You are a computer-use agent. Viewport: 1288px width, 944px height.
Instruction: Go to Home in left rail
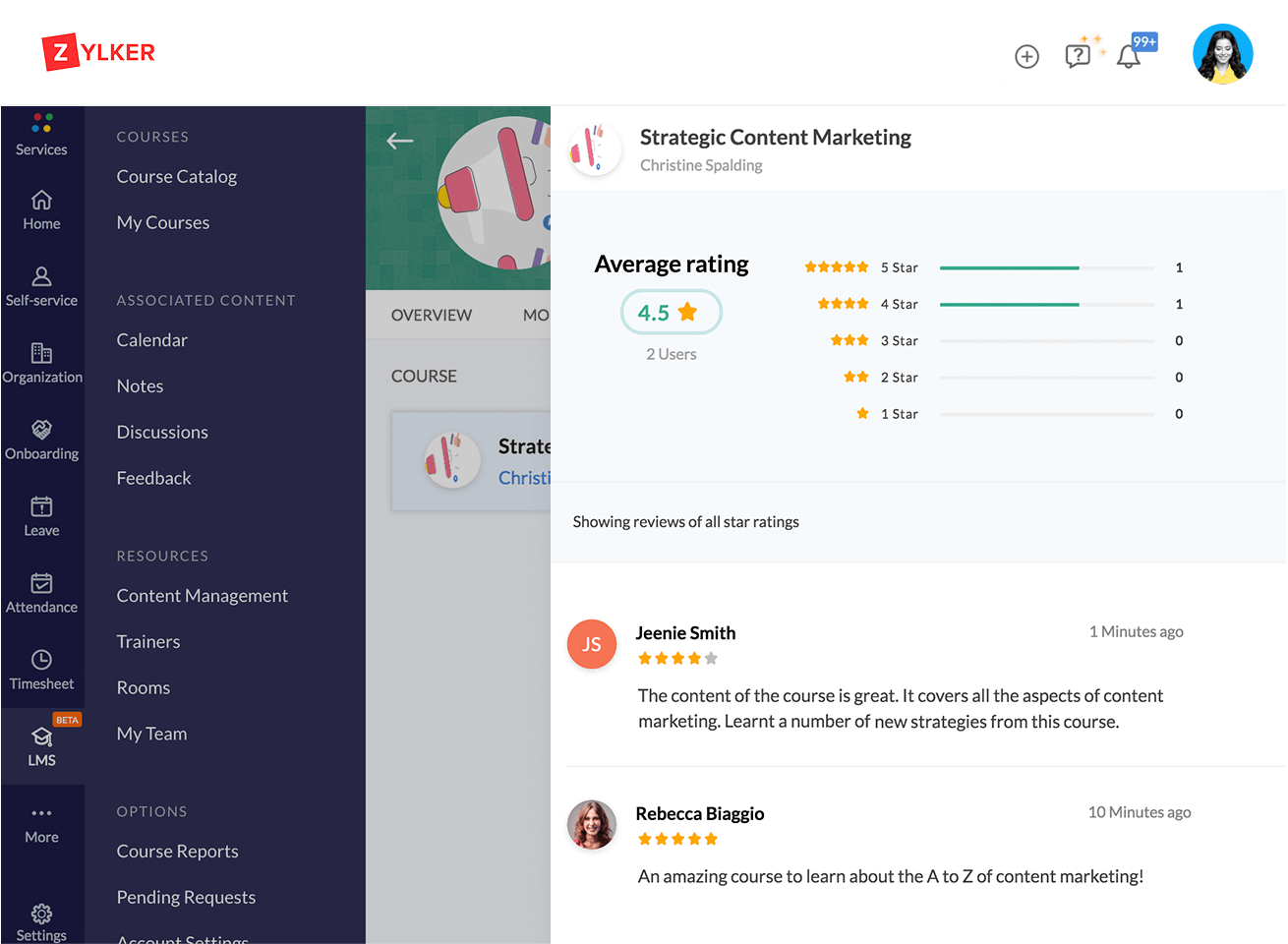point(41,210)
